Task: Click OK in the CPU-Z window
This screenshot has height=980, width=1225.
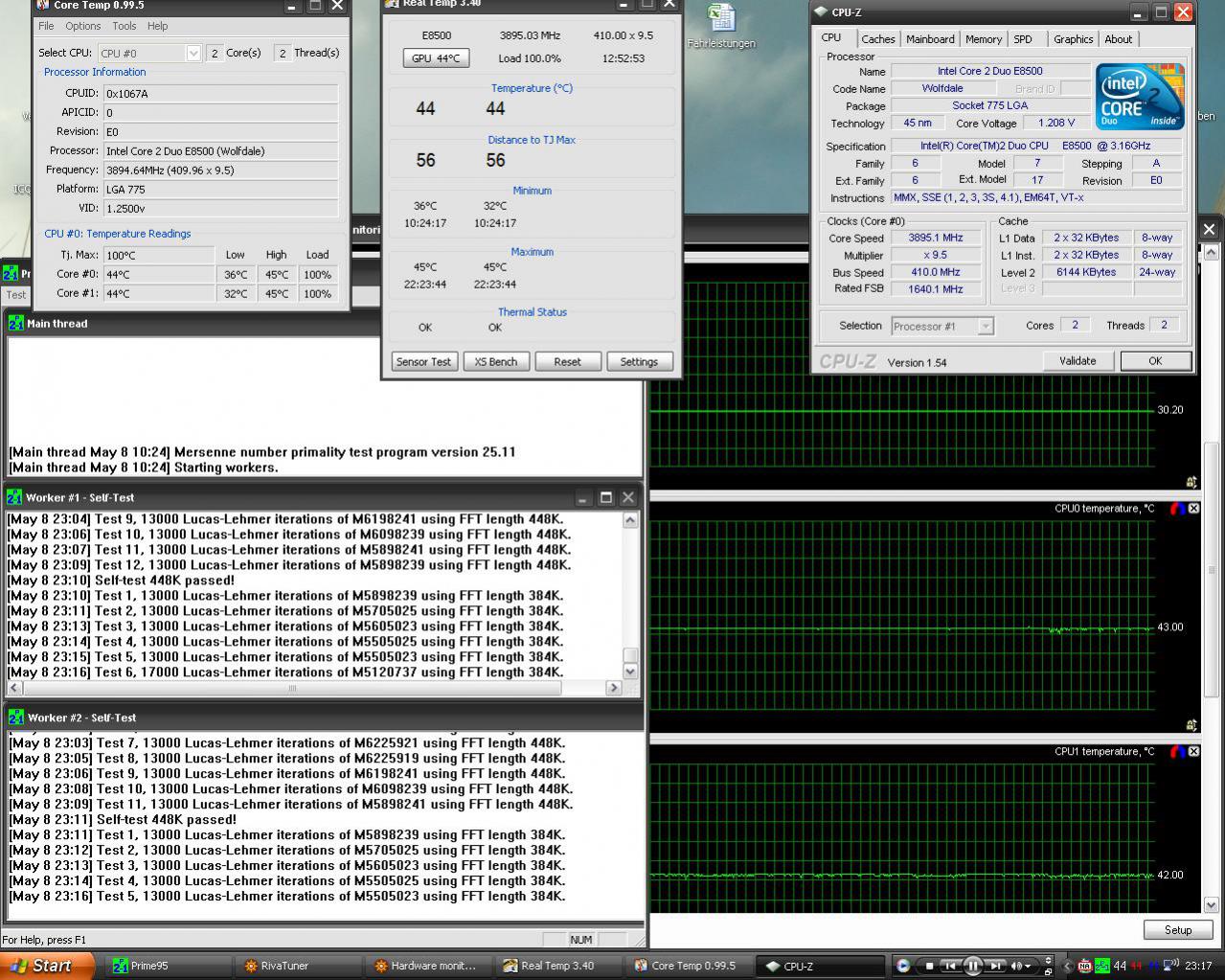Action: pyautogui.click(x=1155, y=361)
